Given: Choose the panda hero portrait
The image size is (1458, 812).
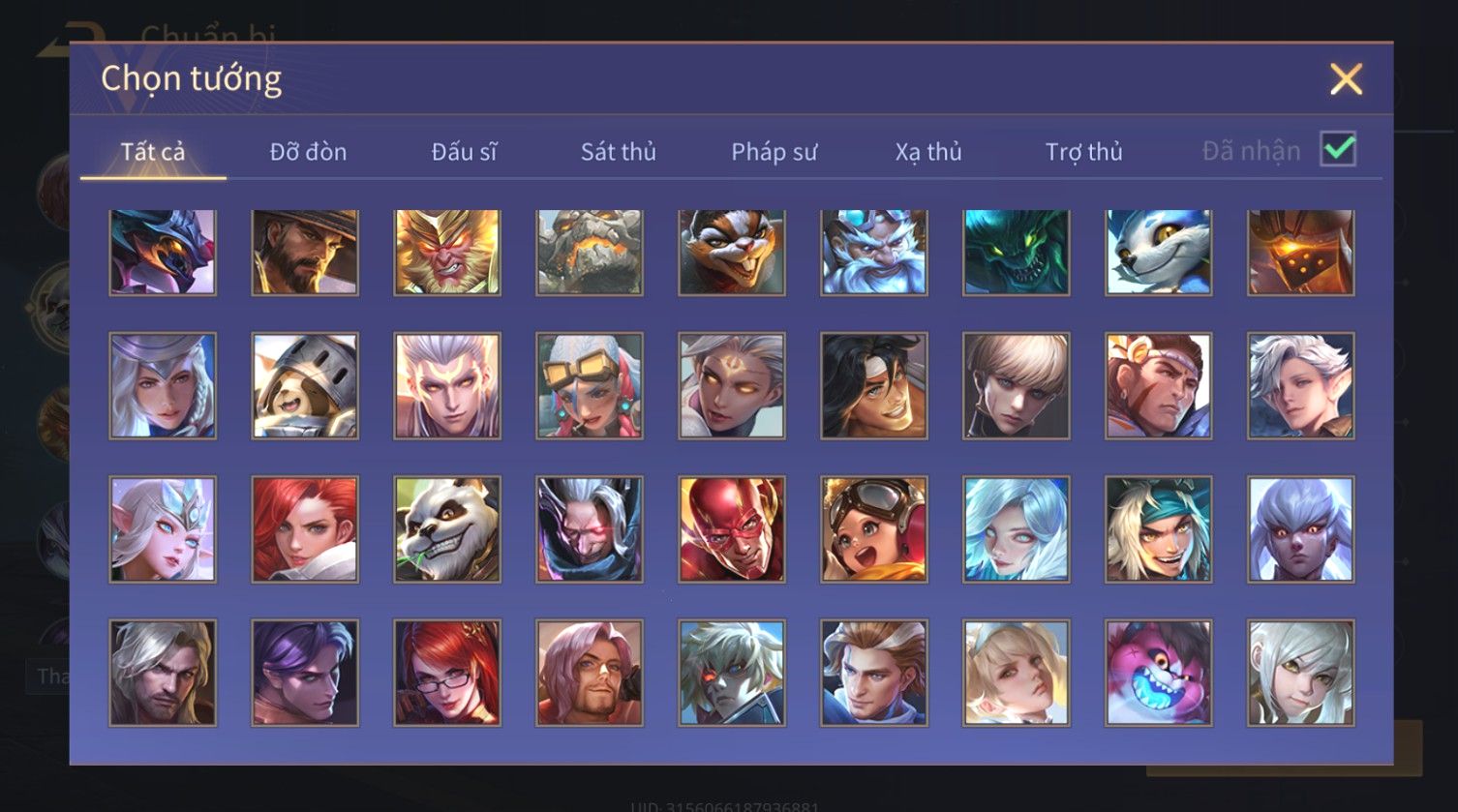Looking at the screenshot, I should coord(447,529).
